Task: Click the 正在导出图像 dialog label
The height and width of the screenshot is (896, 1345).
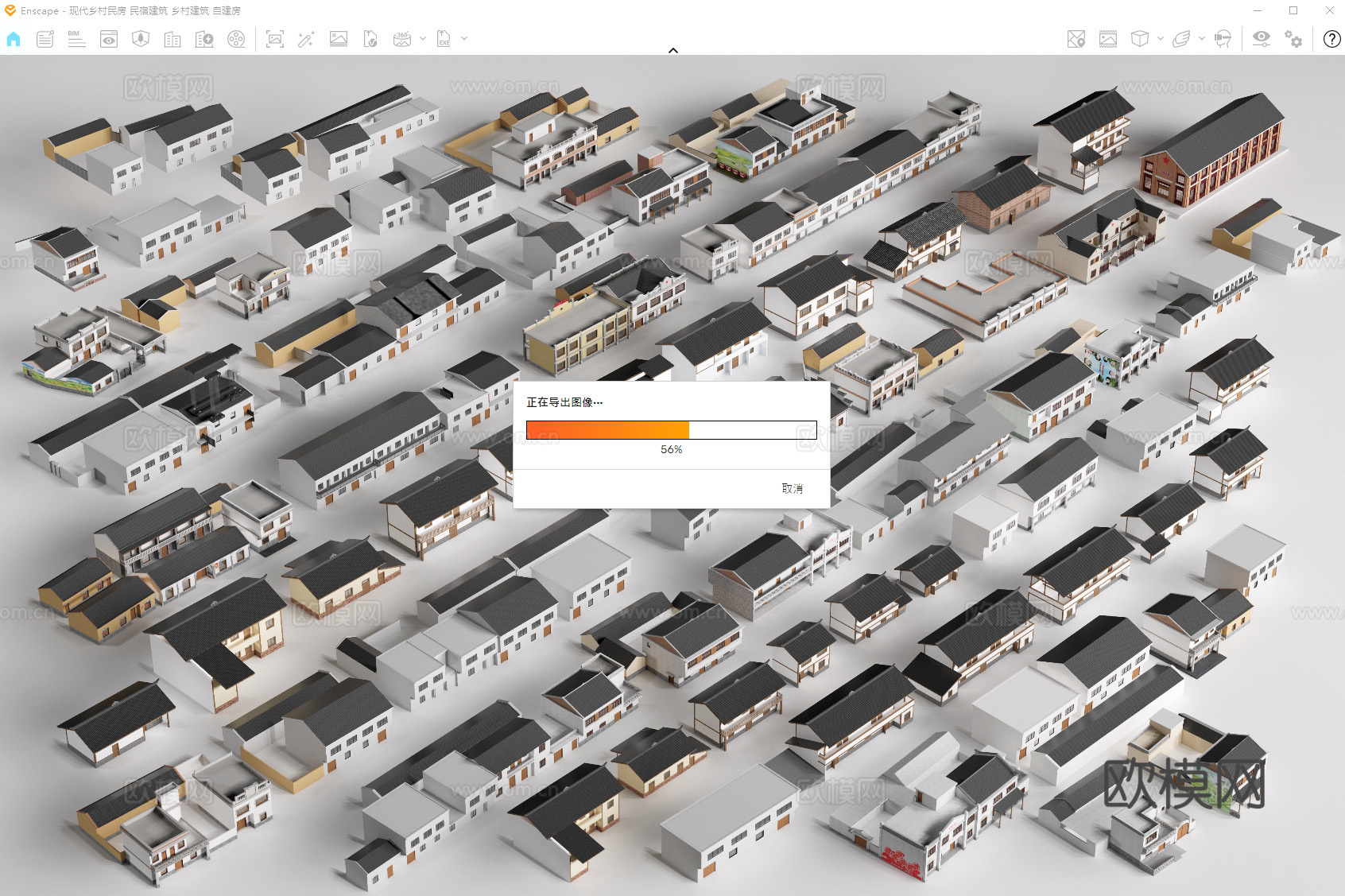Action: [564, 402]
